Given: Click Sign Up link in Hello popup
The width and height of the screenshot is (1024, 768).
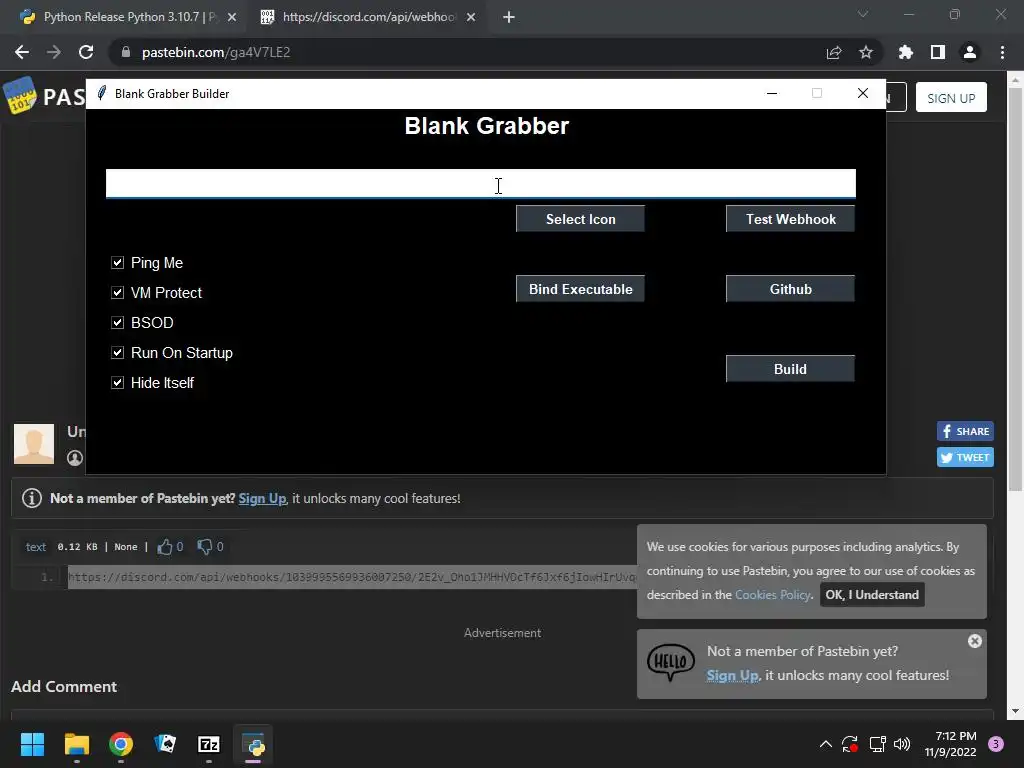Looking at the screenshot, I should tap(732, 675).
